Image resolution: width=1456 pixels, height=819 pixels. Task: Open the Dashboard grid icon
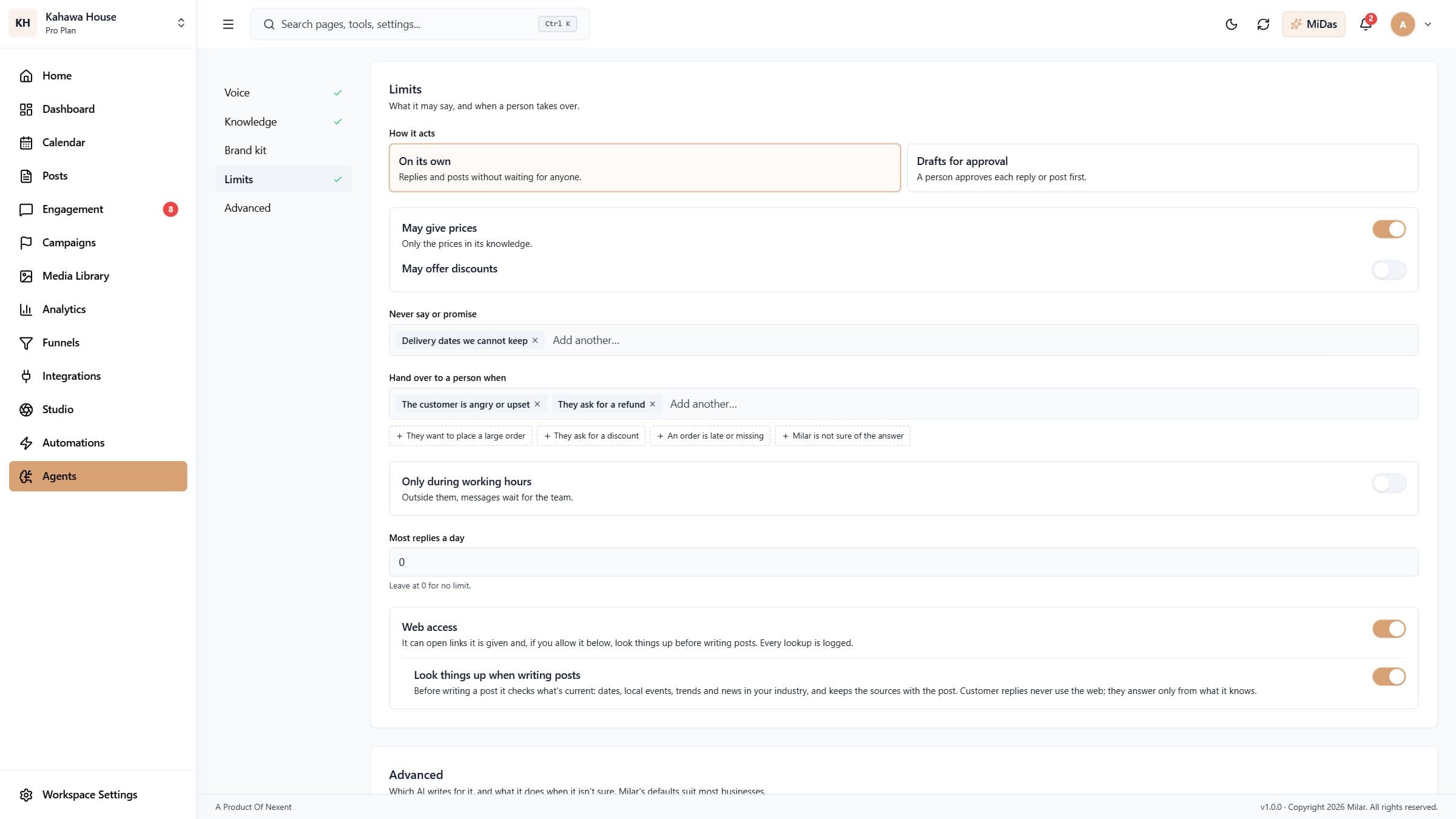[25, 109]
